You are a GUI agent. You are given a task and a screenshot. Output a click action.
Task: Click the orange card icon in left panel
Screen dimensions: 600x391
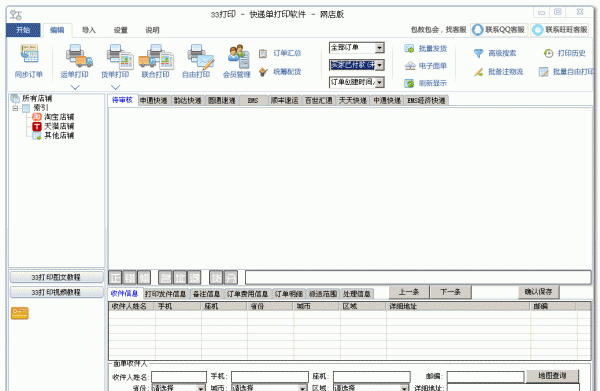pyautogui.click(x=20, y=313)
